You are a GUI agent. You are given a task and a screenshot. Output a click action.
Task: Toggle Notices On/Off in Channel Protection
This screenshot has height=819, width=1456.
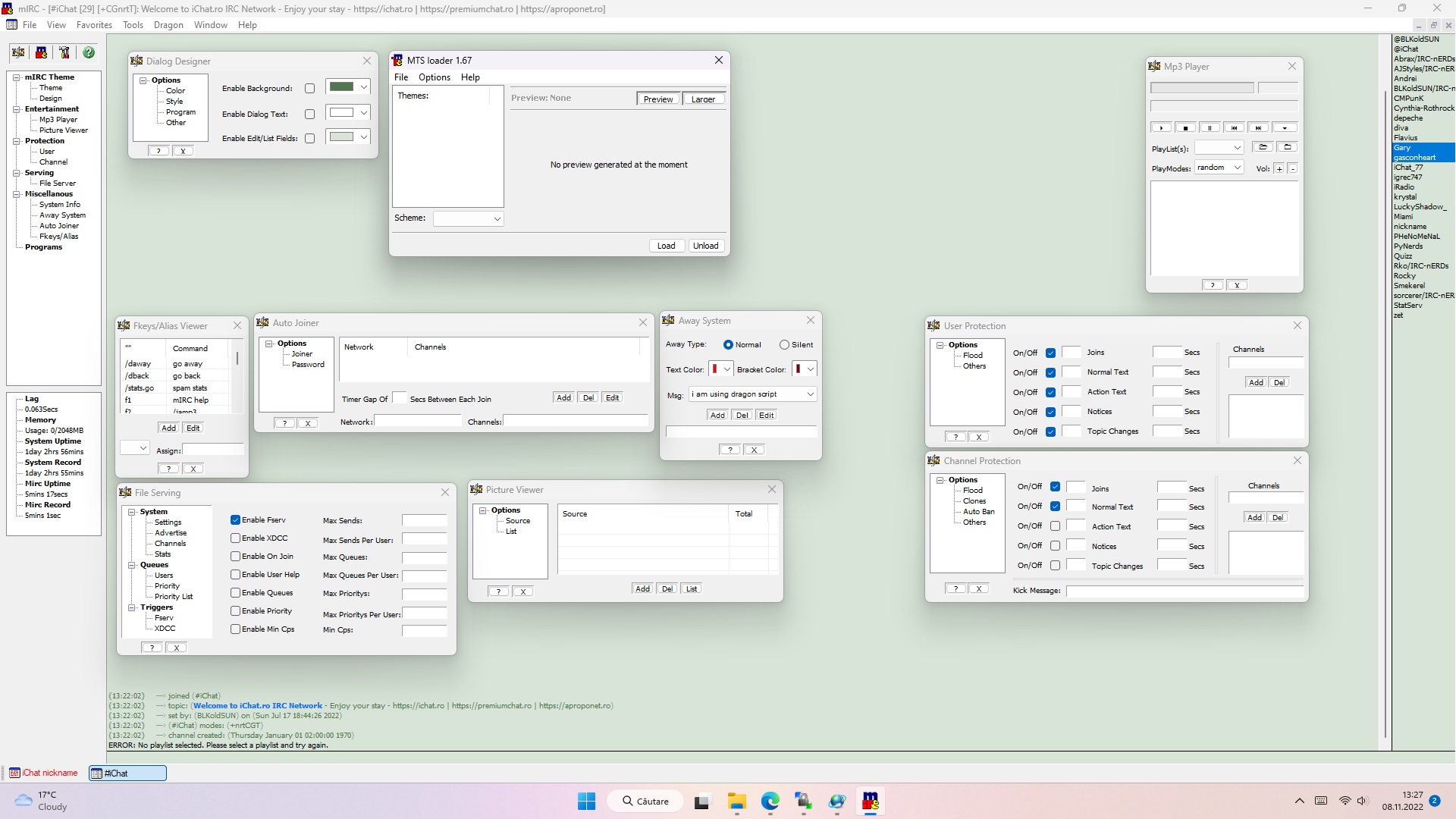1055,546
